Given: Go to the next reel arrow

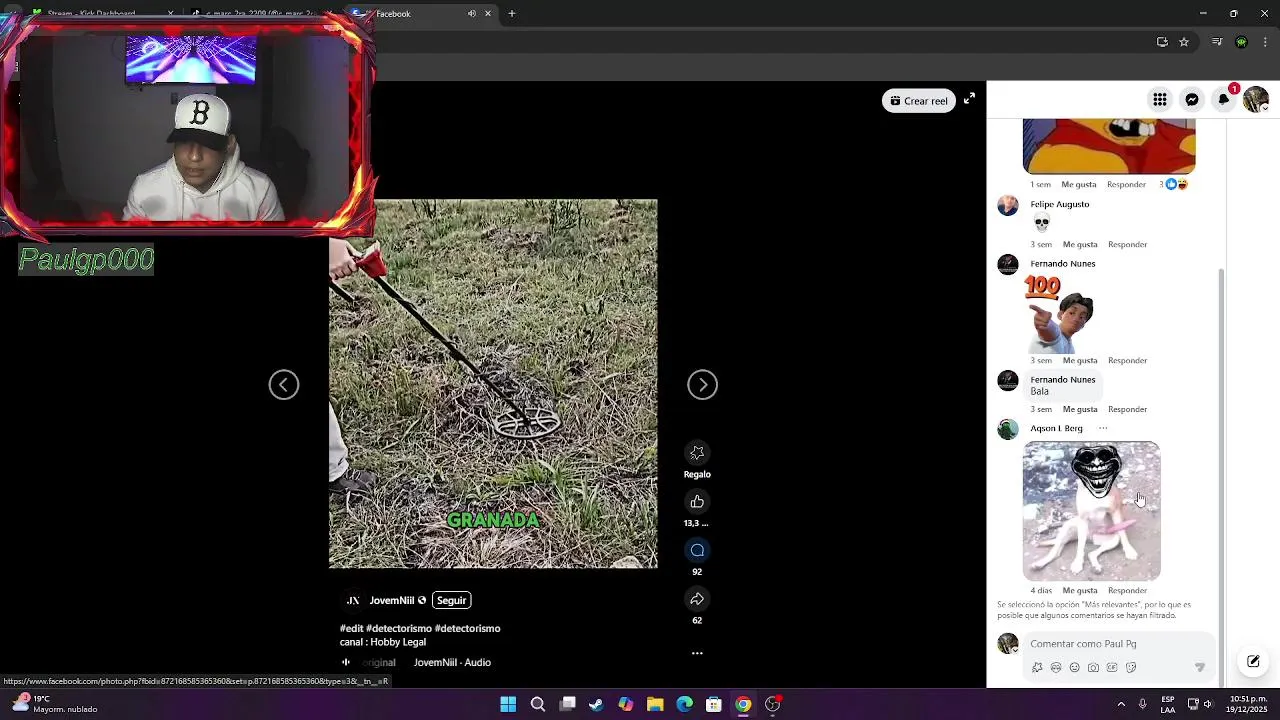Looking at the screenshot, I should [702, 385].
